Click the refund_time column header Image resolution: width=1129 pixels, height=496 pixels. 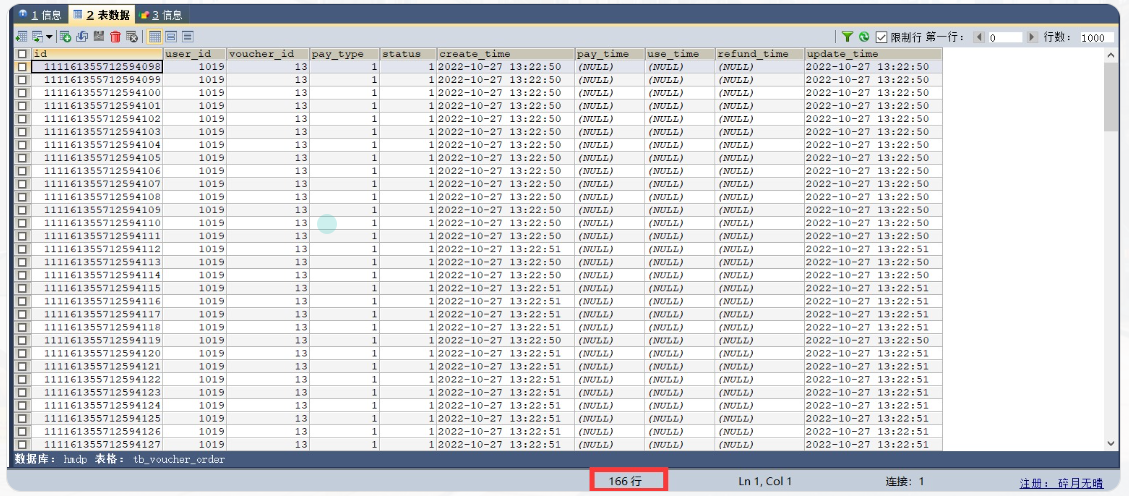(760, 54)
